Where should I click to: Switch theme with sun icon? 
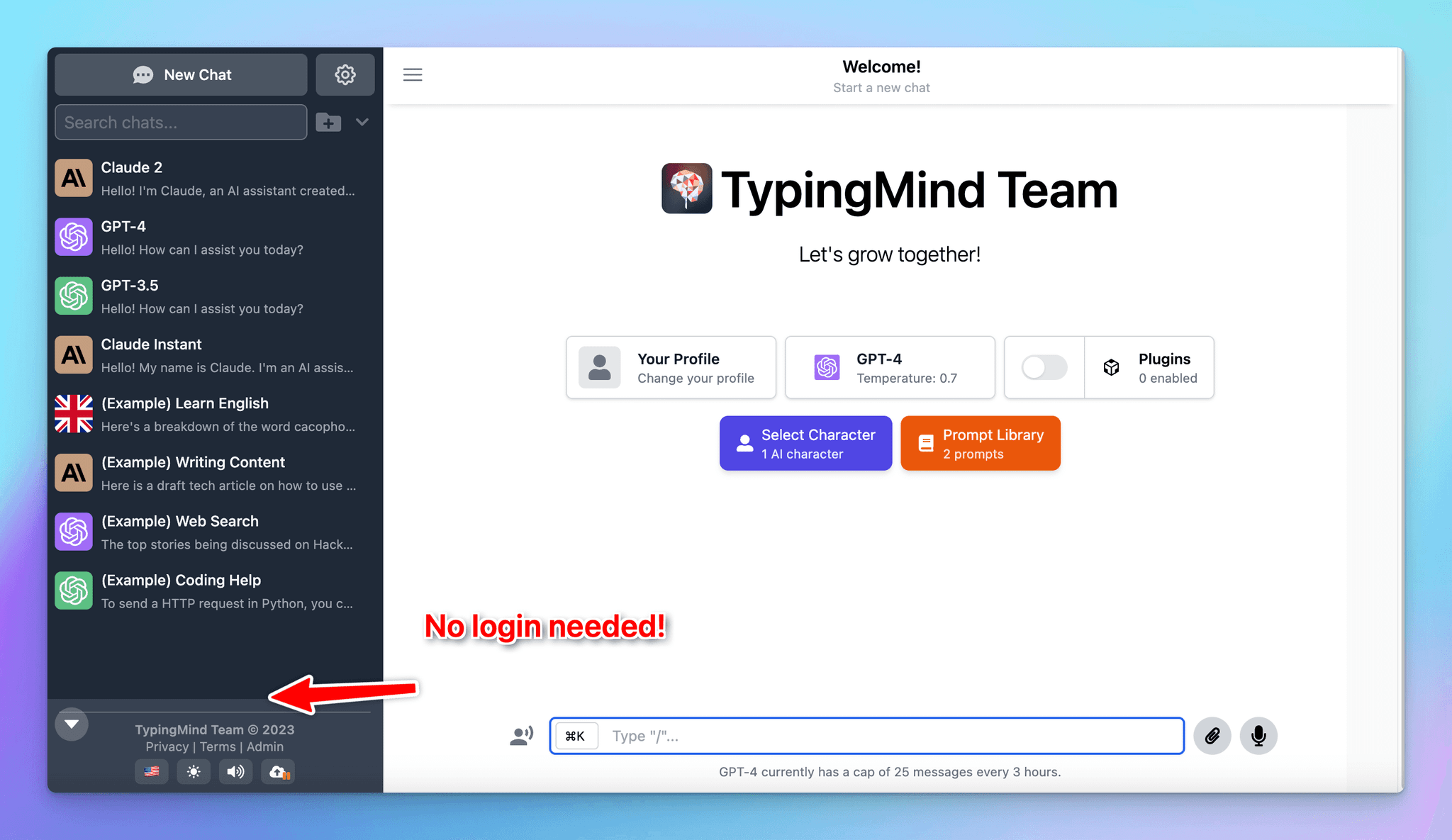tap(194, 771)
